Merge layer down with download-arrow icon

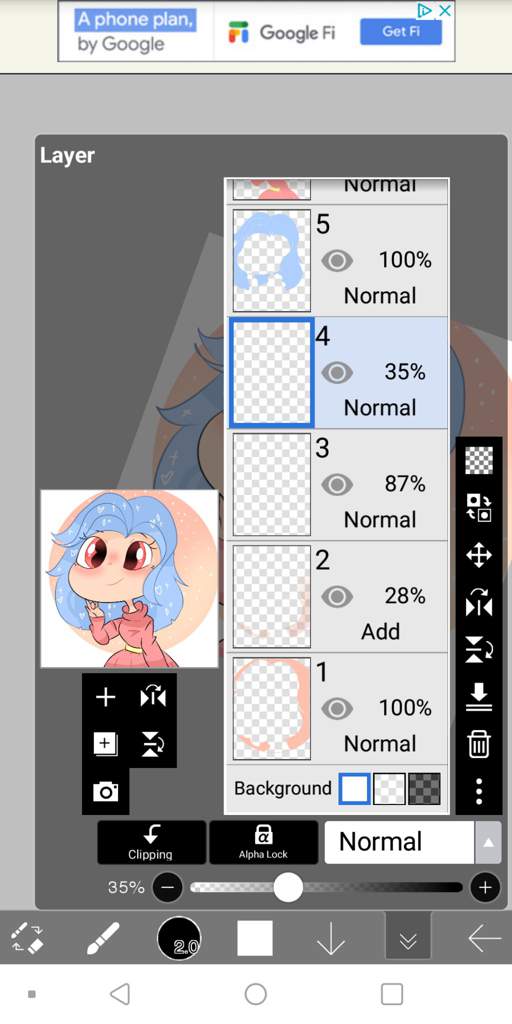click(x=479, y=697)
